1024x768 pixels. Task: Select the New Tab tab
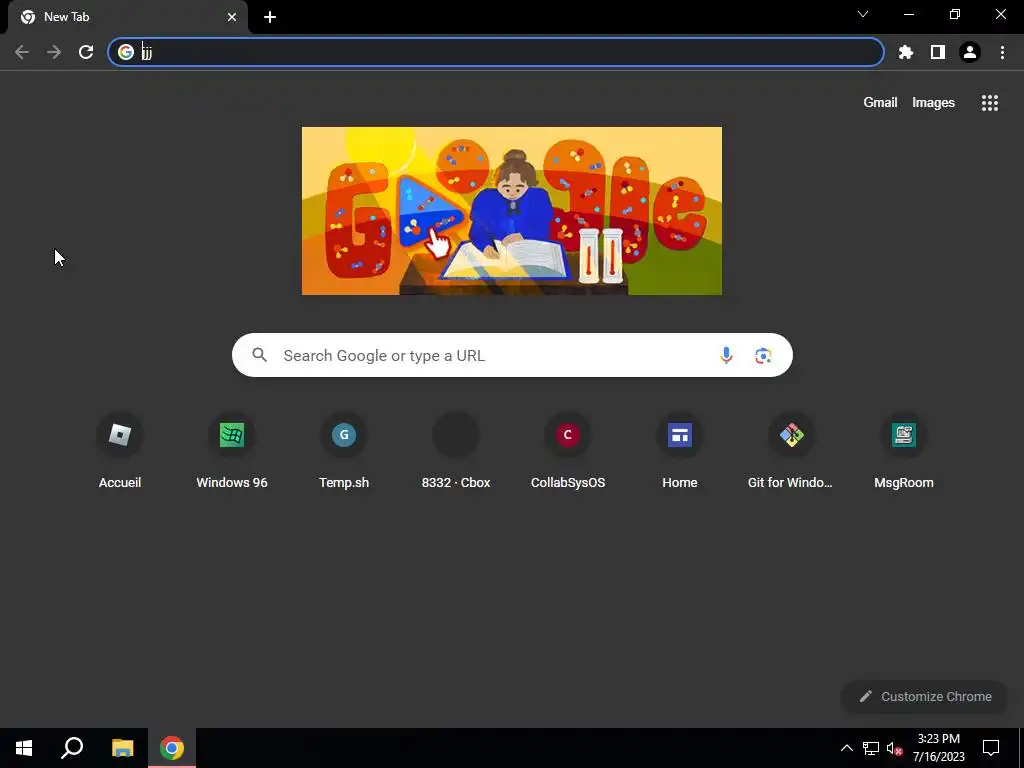[127, 17]
